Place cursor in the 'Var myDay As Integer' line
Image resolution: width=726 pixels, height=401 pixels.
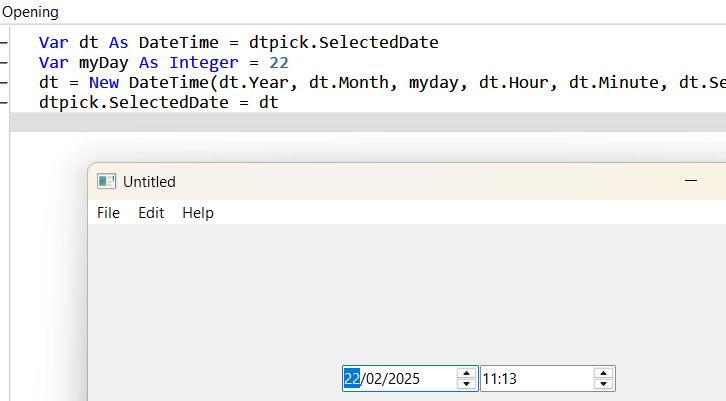coord(163,63)
